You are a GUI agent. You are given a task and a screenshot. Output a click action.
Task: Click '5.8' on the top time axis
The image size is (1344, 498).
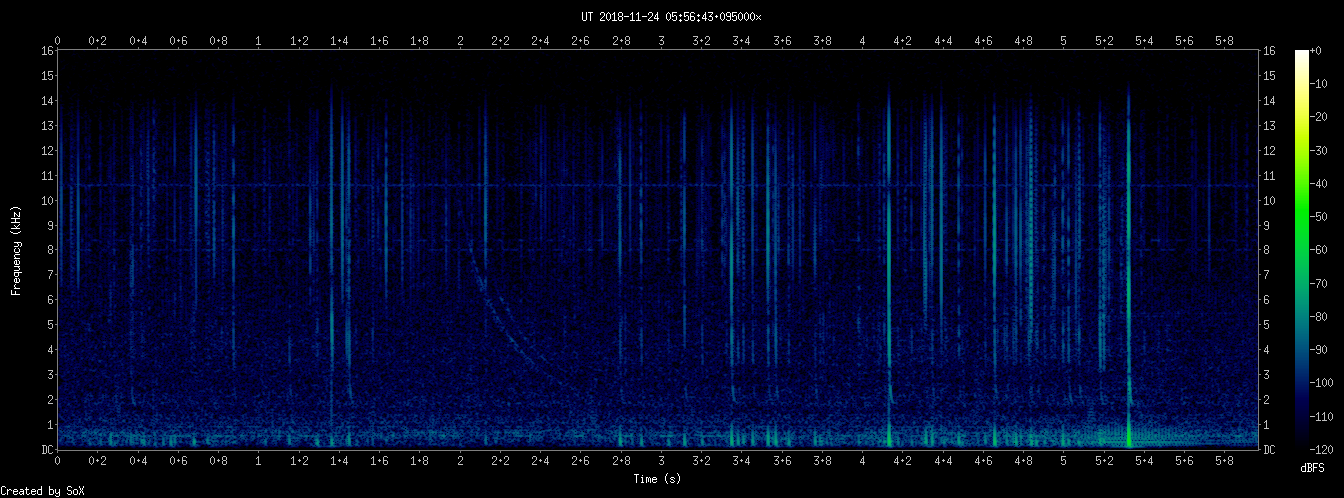(1224, 41)
